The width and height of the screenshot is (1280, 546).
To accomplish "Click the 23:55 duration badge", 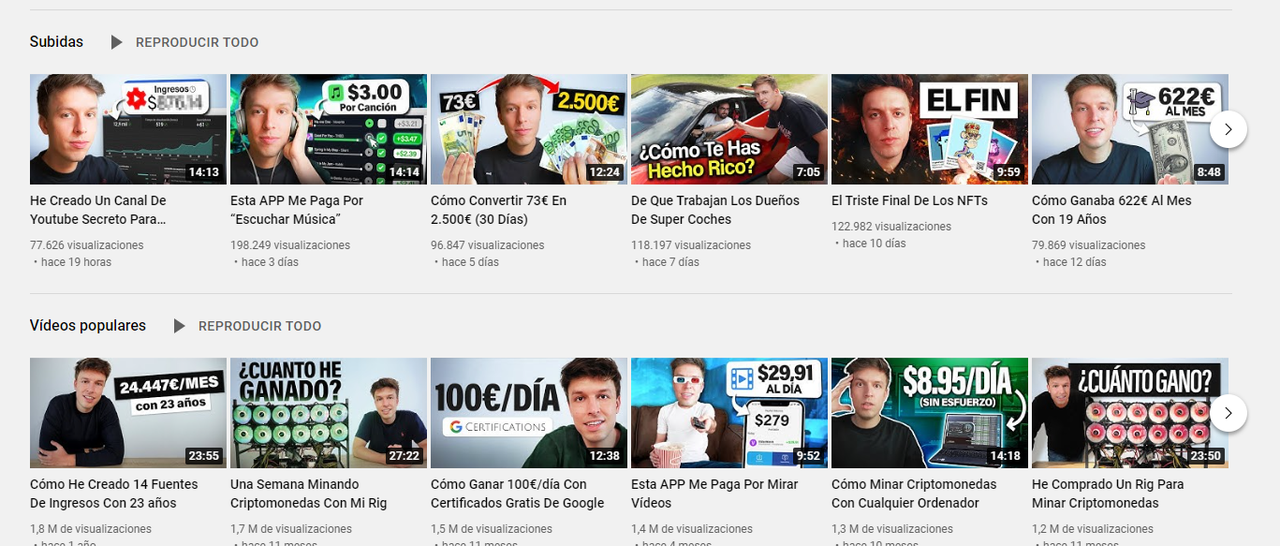I will 204,456.
